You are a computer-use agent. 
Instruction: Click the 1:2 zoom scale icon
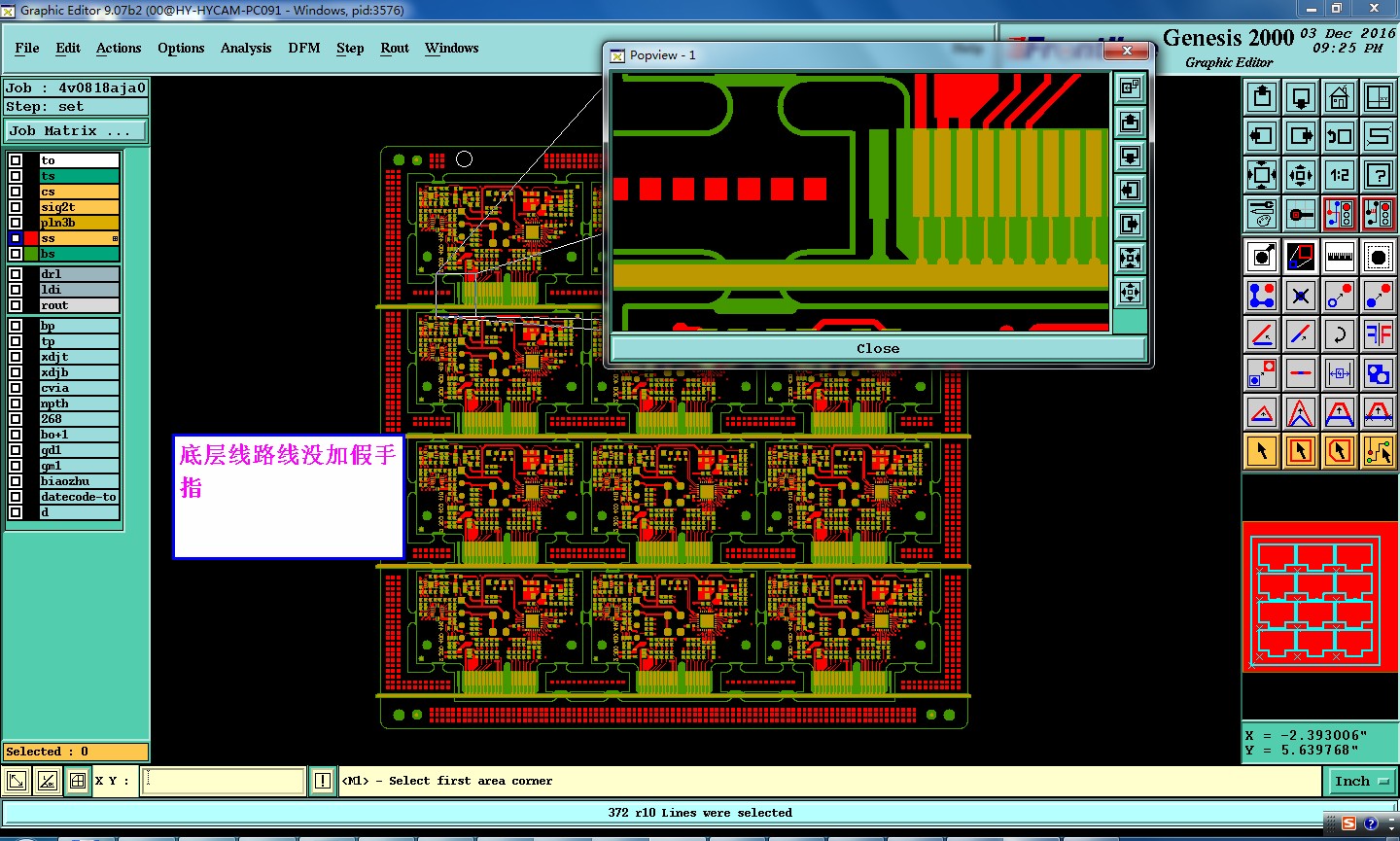(x=1339, y=175)
